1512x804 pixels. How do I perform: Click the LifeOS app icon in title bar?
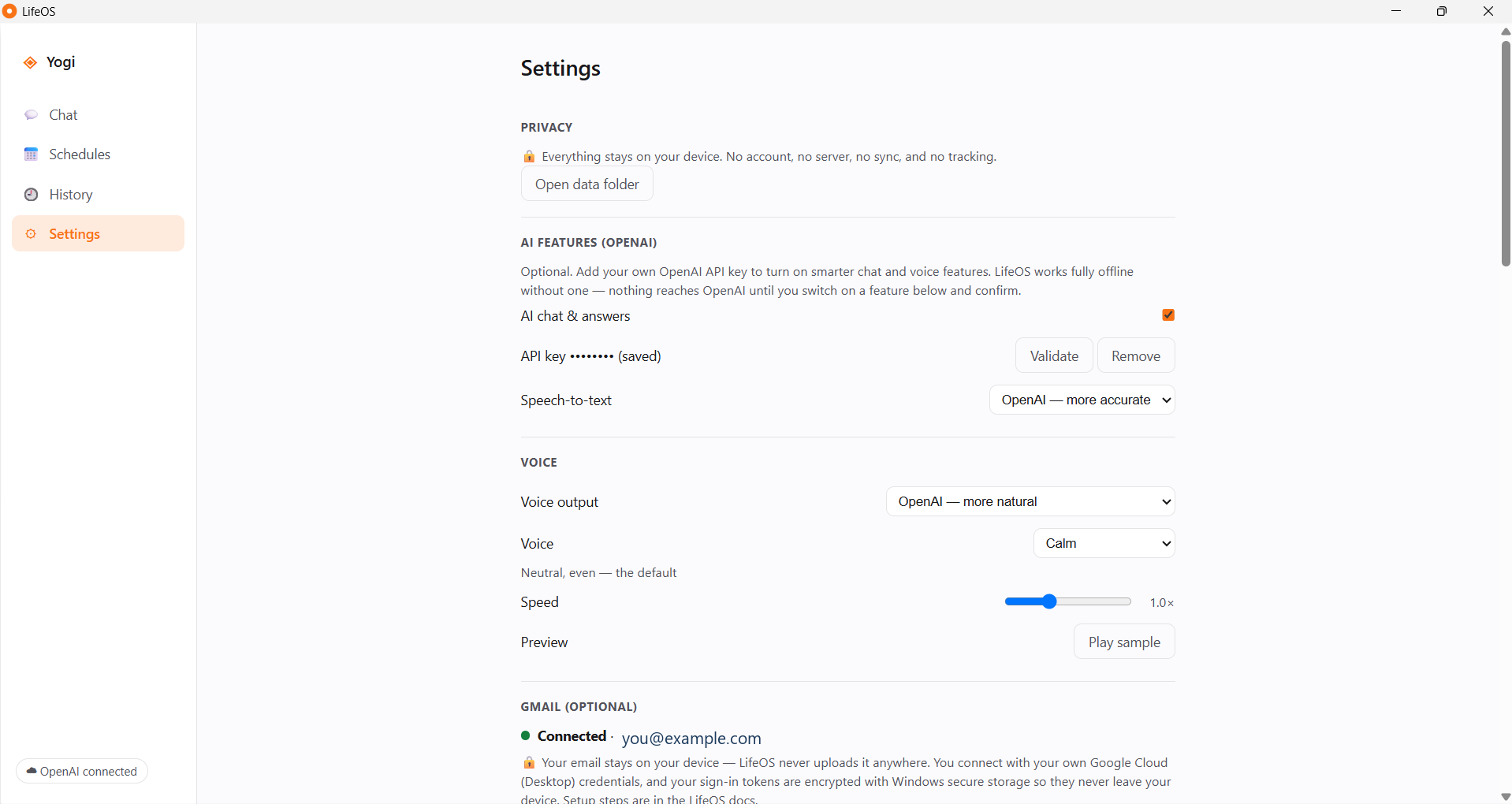pos(9,11)
